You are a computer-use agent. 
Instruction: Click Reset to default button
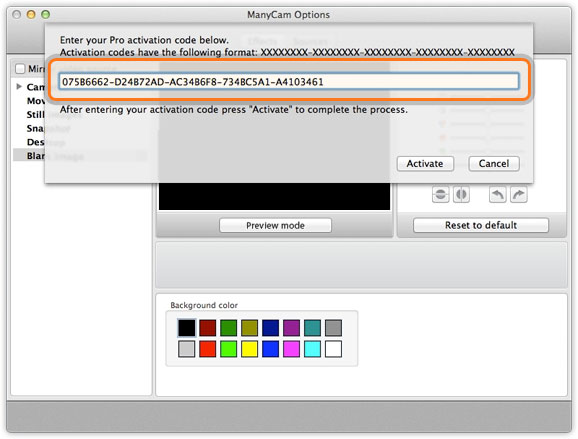point(481,225)
